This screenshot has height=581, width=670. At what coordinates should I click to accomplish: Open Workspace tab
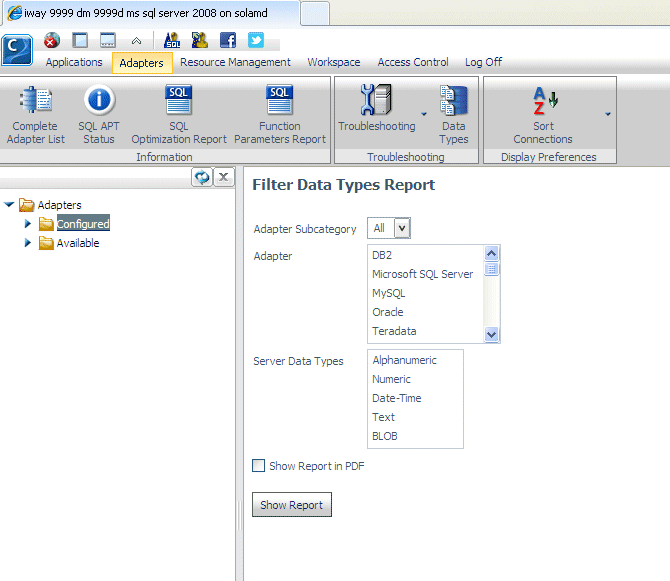pyautogui.click(x=334, y=62)
